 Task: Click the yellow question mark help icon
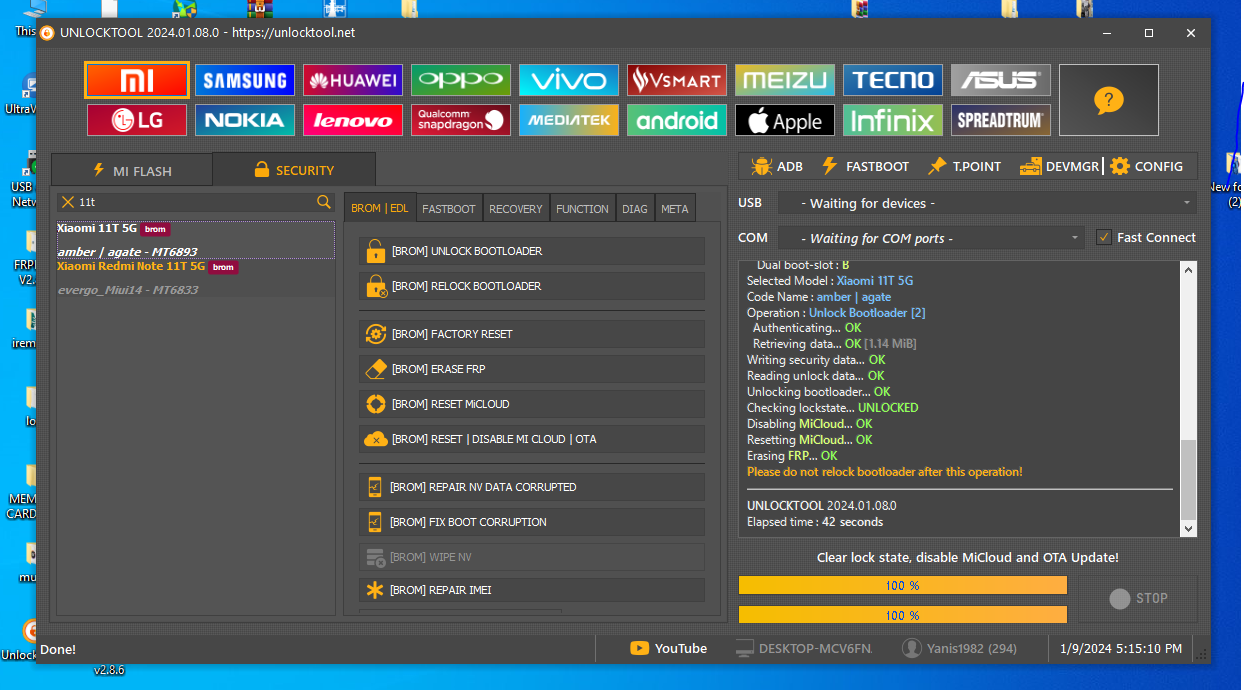point(1109,100)
